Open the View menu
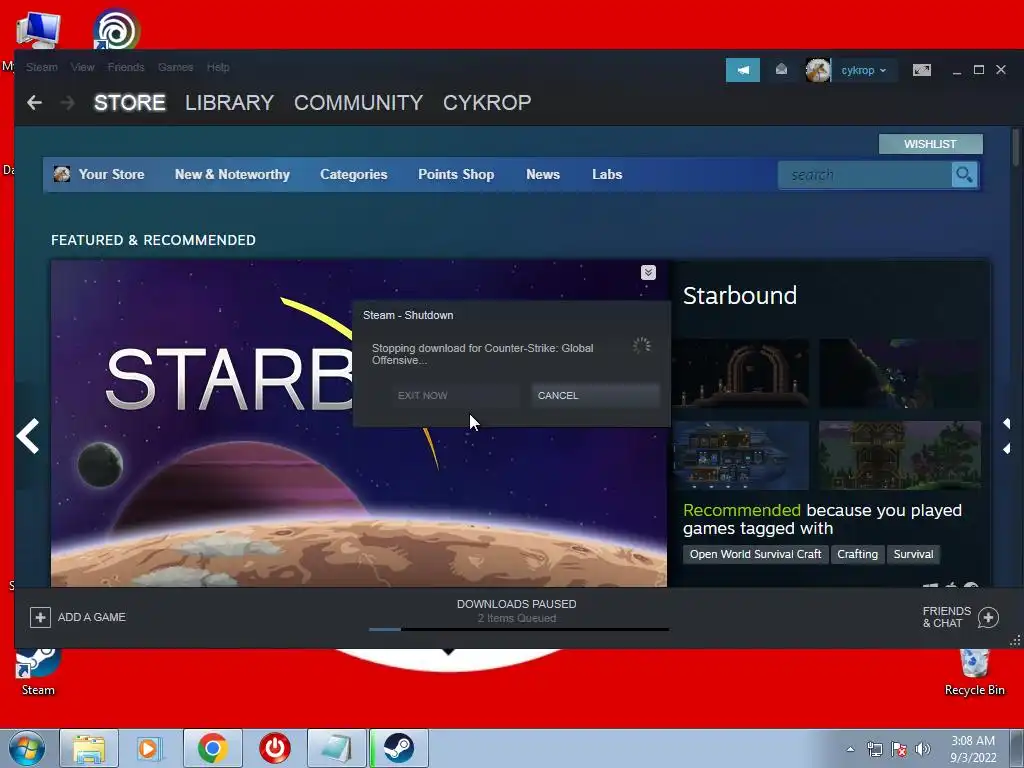 82,67
